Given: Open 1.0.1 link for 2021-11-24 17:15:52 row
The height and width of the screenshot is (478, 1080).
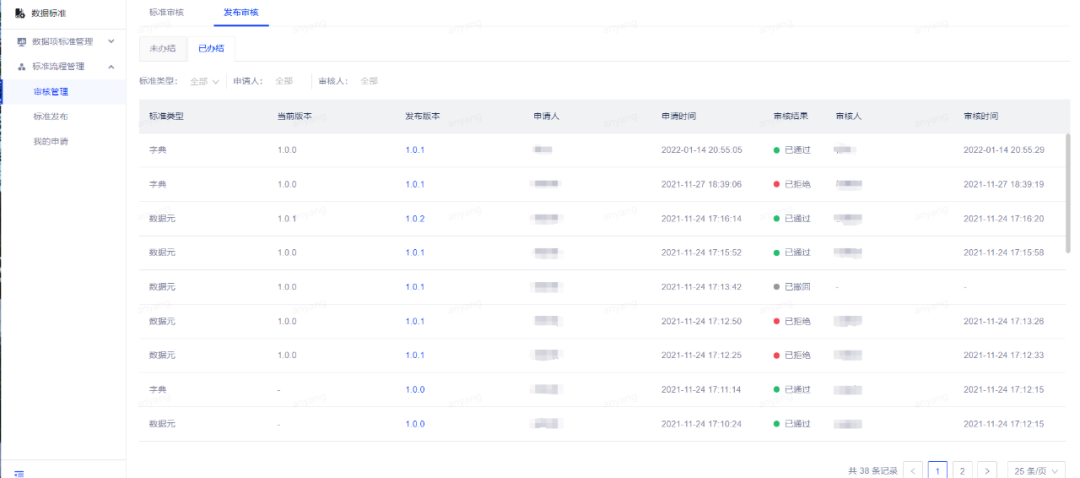Looking at the screenshot, I should pyautogui.click(x=415, y=253).
